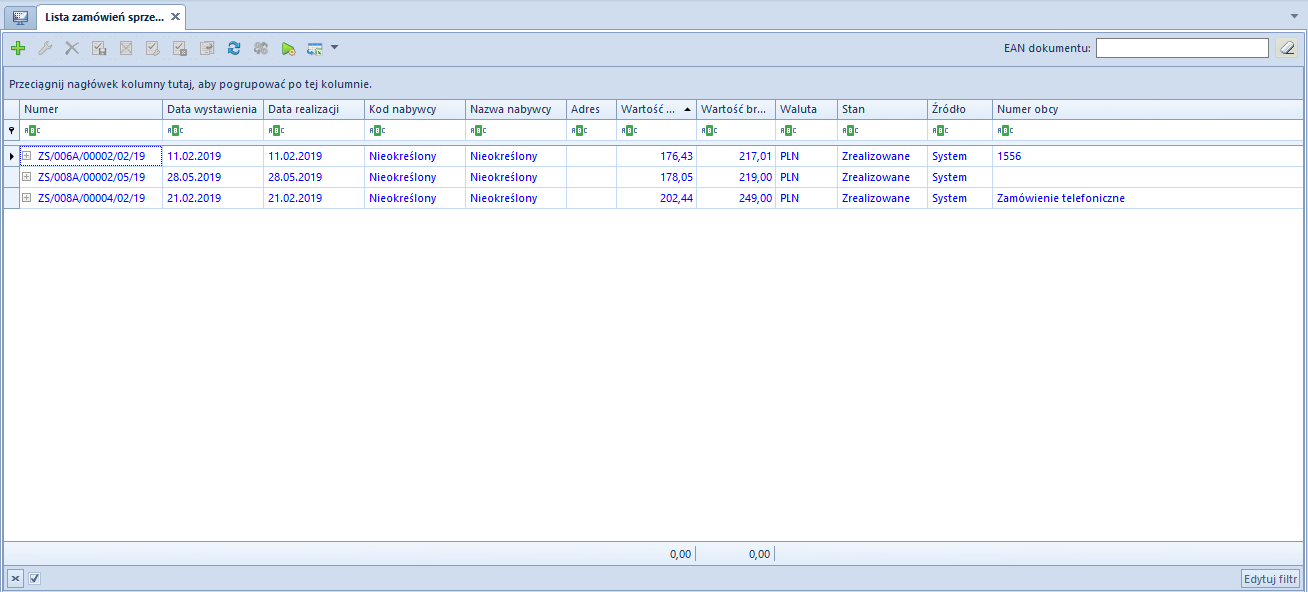Screen dimensions: 1308x592
Task: Click row indicator arrow of first row
Action: tap(11, 156)
